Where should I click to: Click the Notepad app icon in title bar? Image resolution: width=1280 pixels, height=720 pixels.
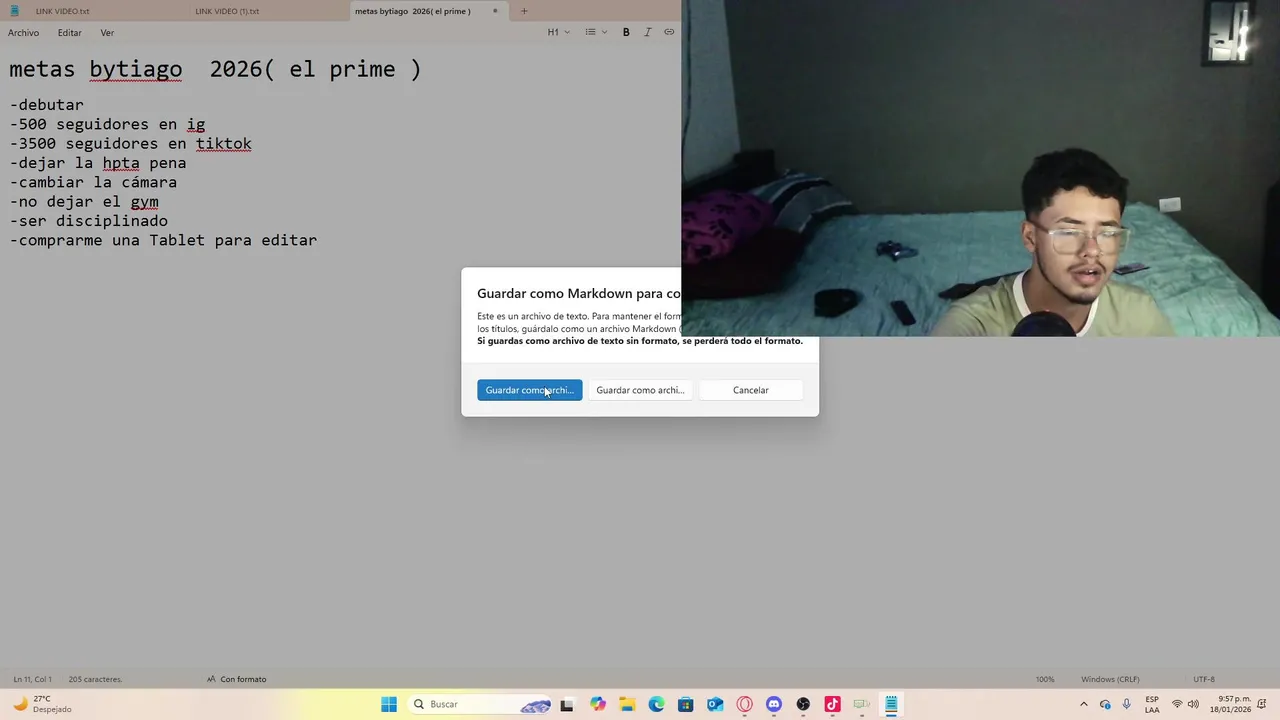pos(14,11)
